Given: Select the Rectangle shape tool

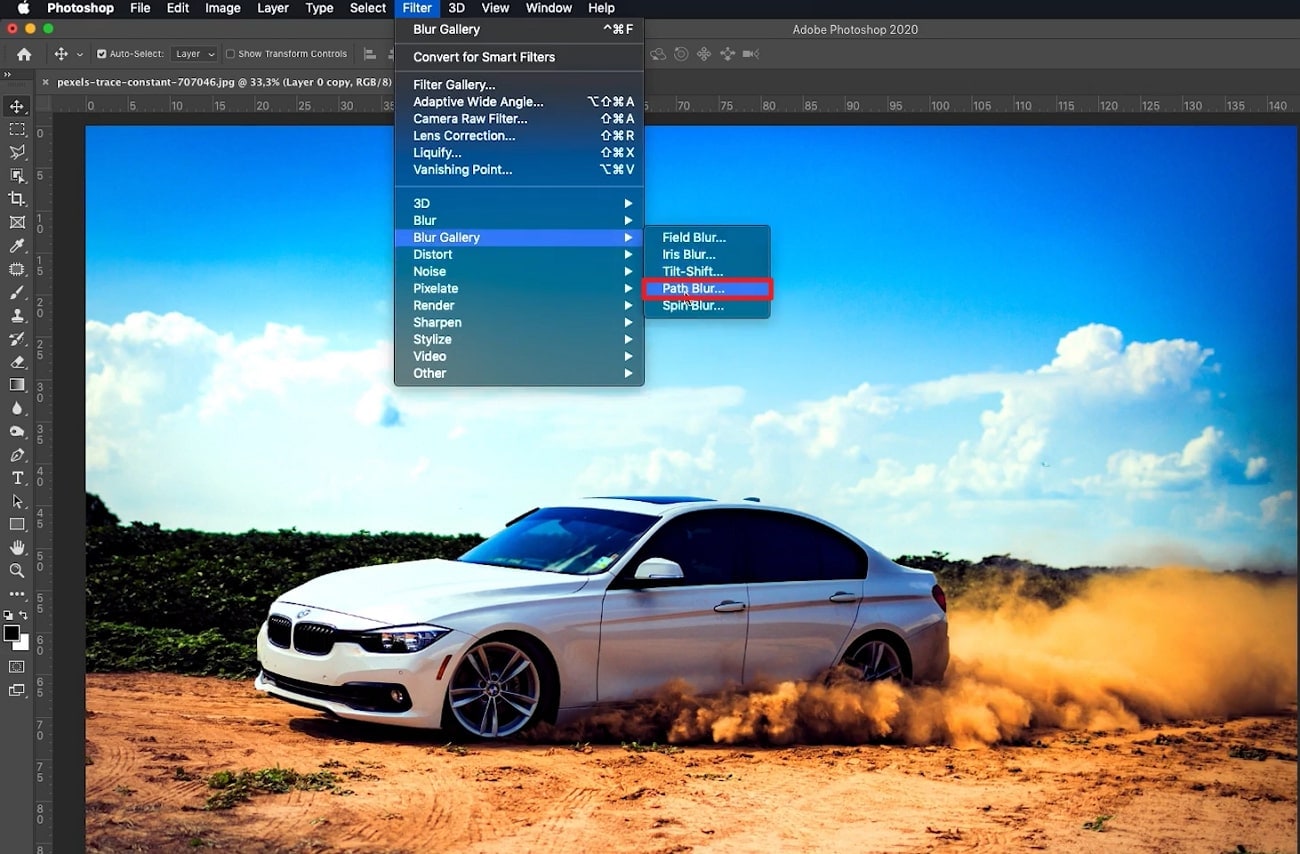Looking at the screenshot, I should pyautogui.click(x=17, y=524).
